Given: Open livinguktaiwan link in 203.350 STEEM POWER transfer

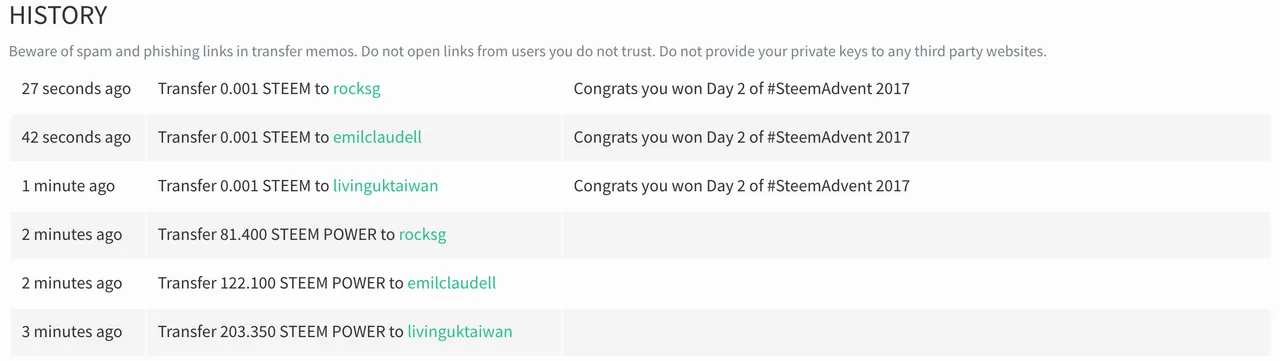Looking at the screenshot, I should pyautogui.click(x=460, y=332).
